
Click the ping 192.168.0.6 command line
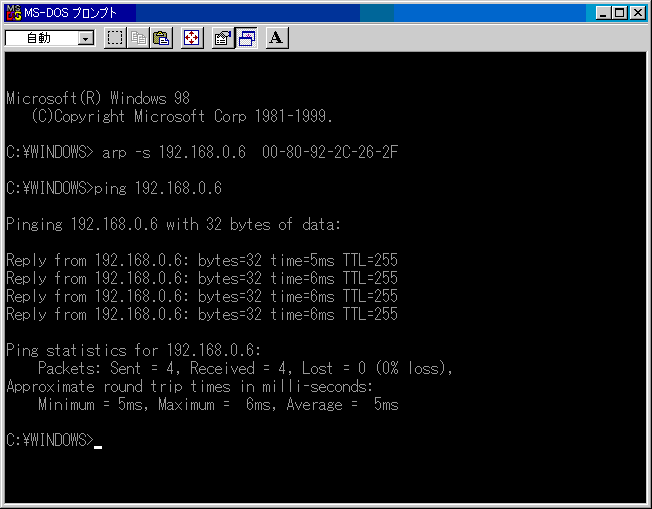pos(114,188)
